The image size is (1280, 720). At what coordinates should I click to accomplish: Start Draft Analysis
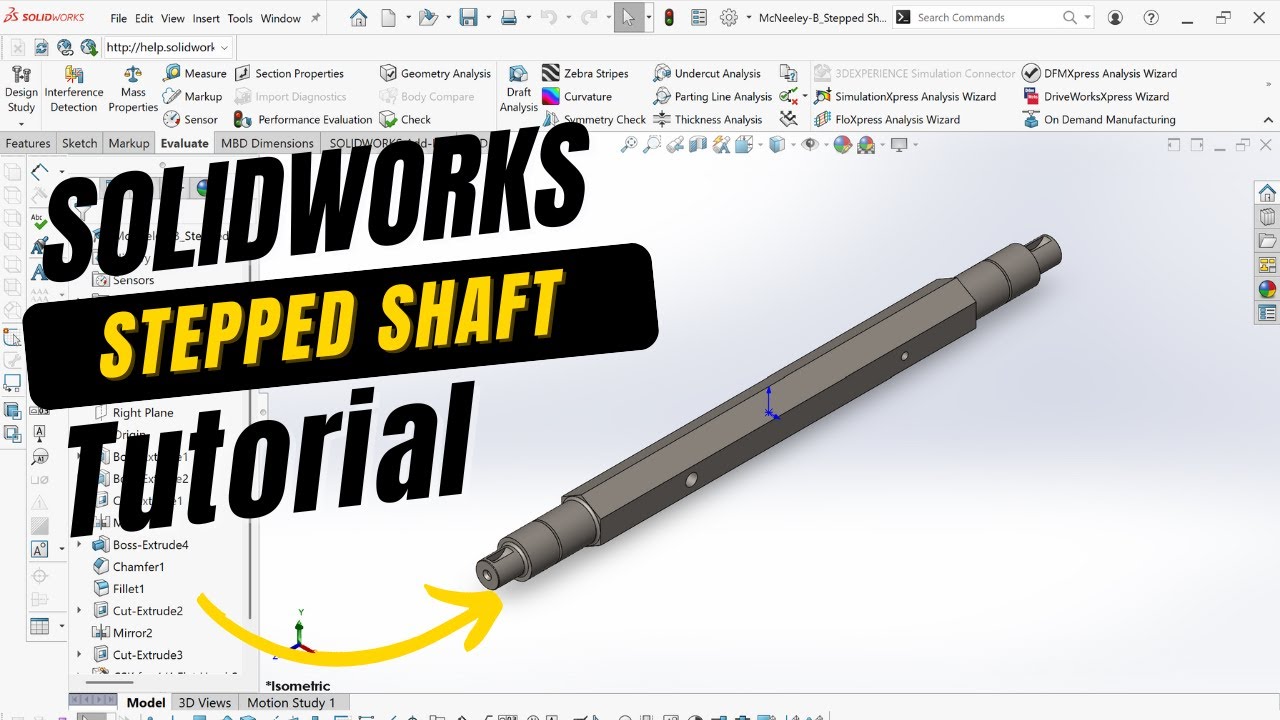pyautogui.click(x=519, y=89)
